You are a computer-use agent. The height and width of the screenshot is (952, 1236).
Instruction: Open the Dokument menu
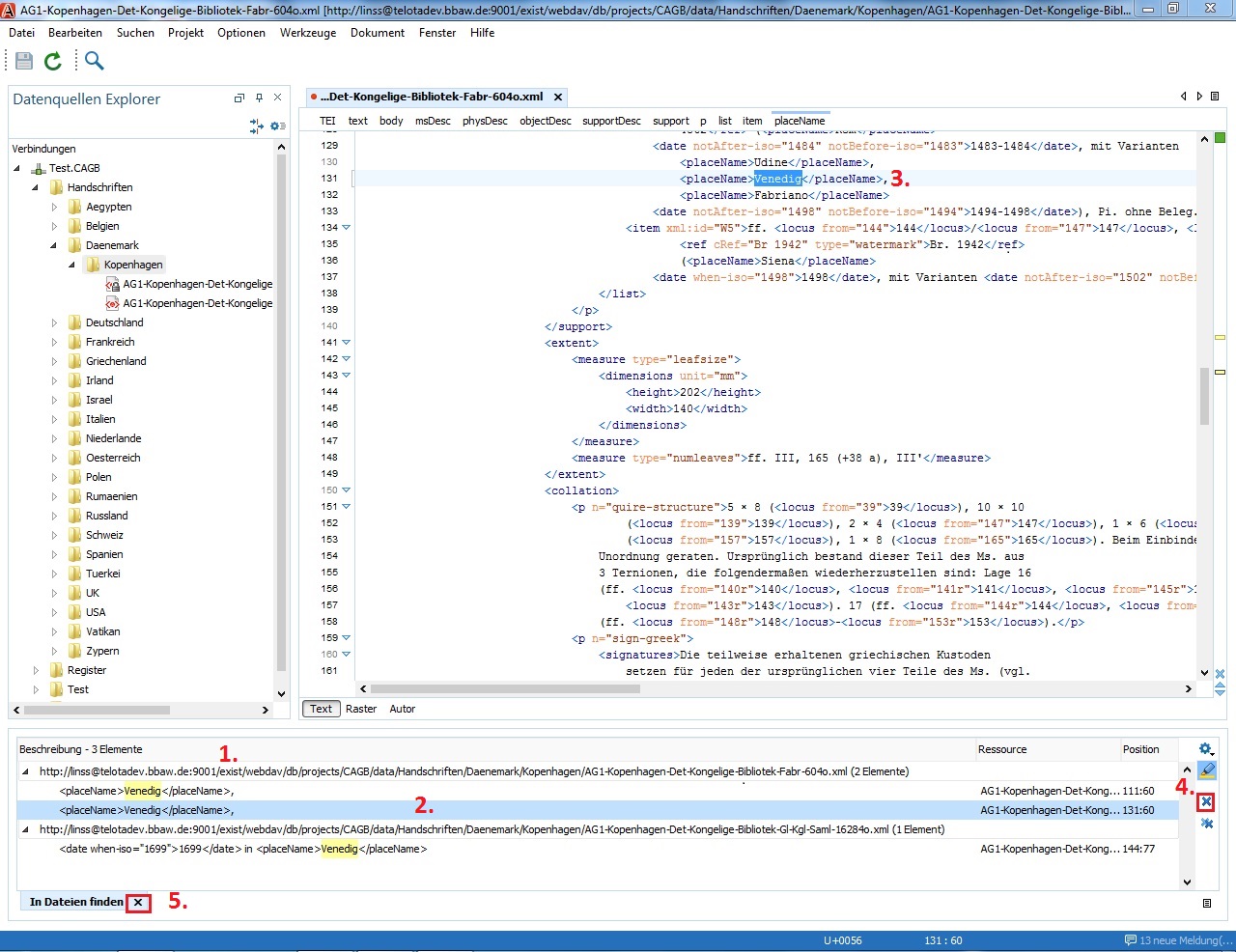tap(378, 33)
